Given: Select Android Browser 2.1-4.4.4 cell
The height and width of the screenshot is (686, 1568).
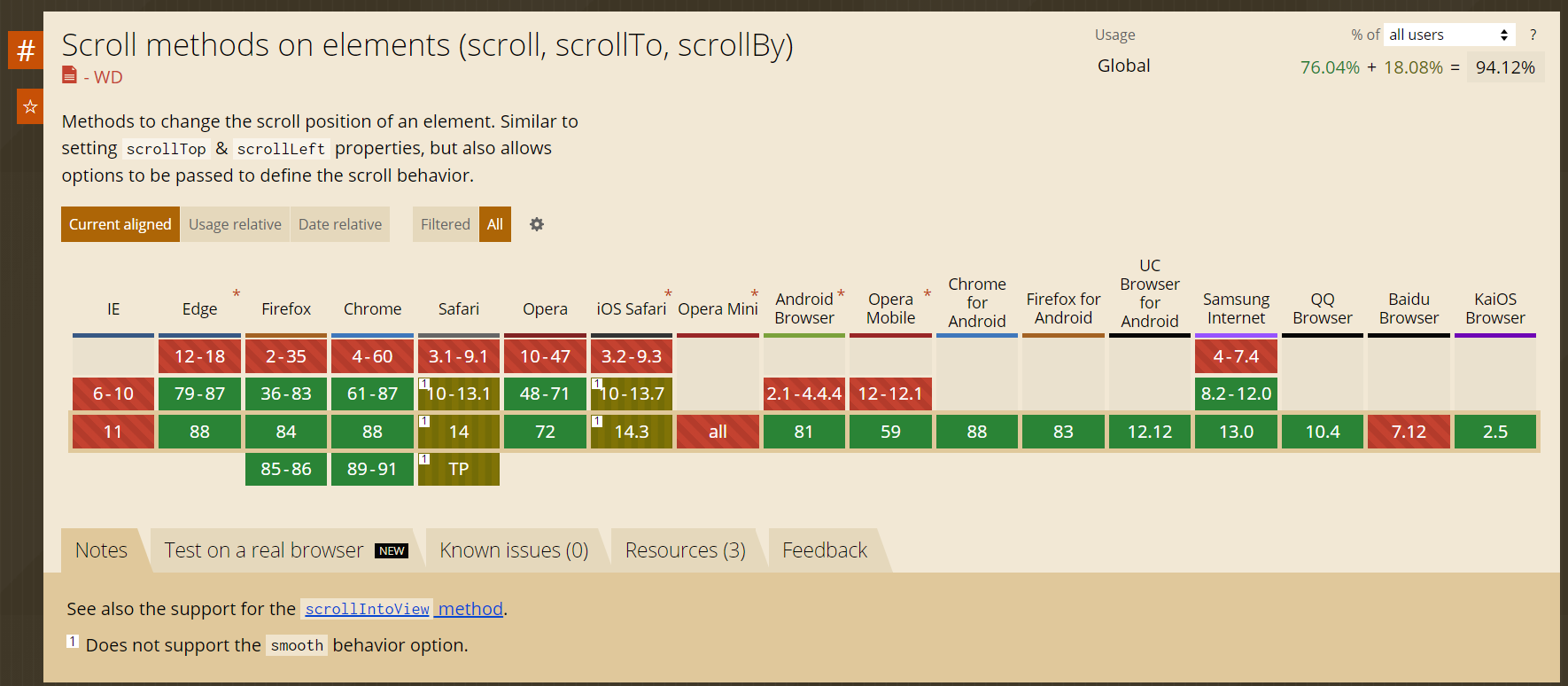Looking at the screenshot, I should pos(804,394).
